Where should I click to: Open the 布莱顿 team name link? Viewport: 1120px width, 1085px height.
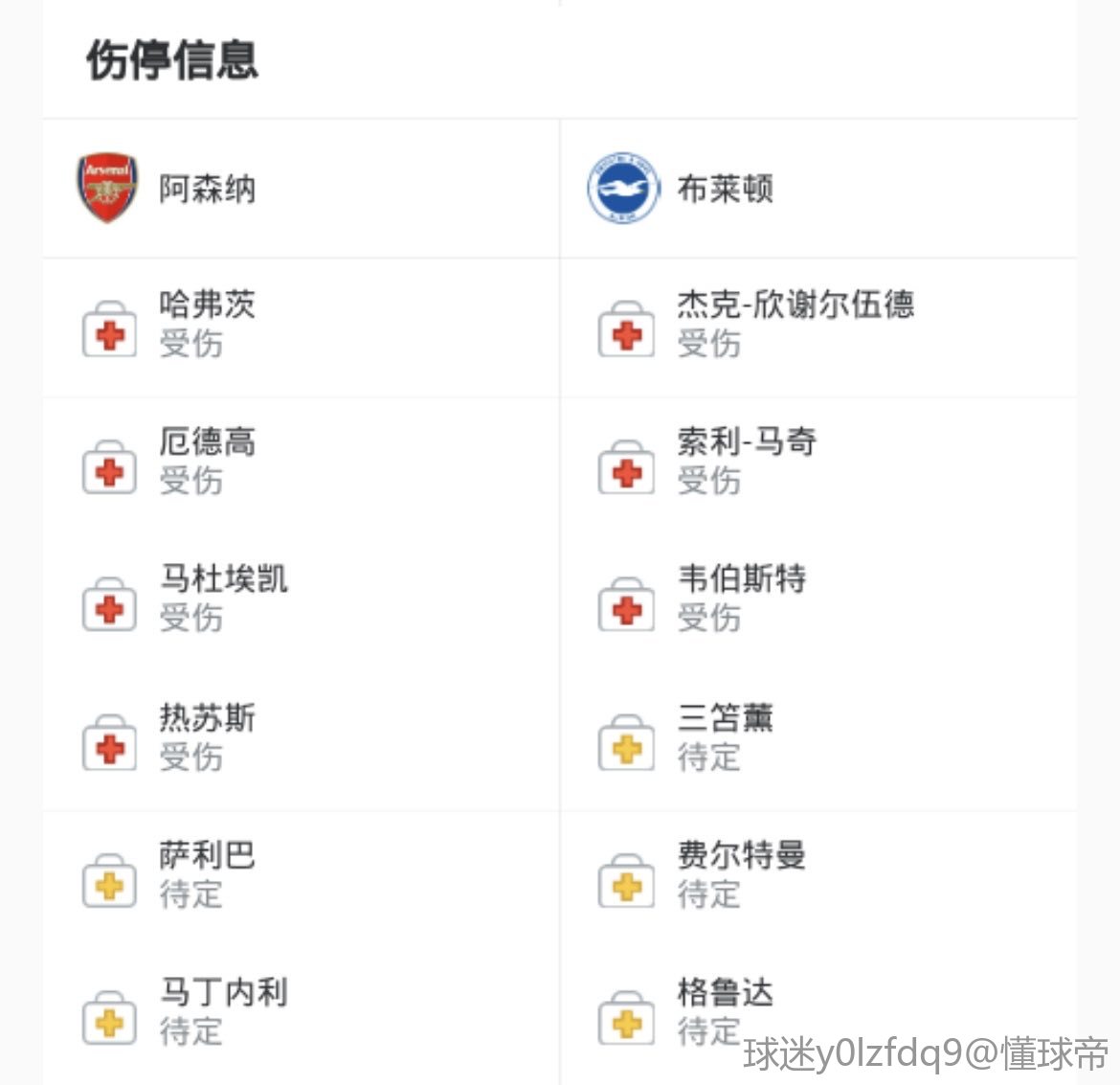pyautogui.click(x=725, y=189)
